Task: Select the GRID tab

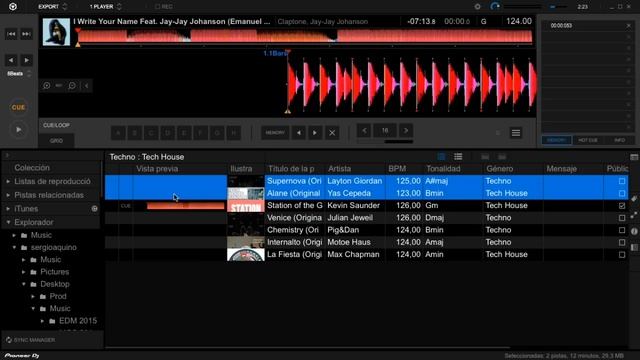Action: (x=56, y=140)
